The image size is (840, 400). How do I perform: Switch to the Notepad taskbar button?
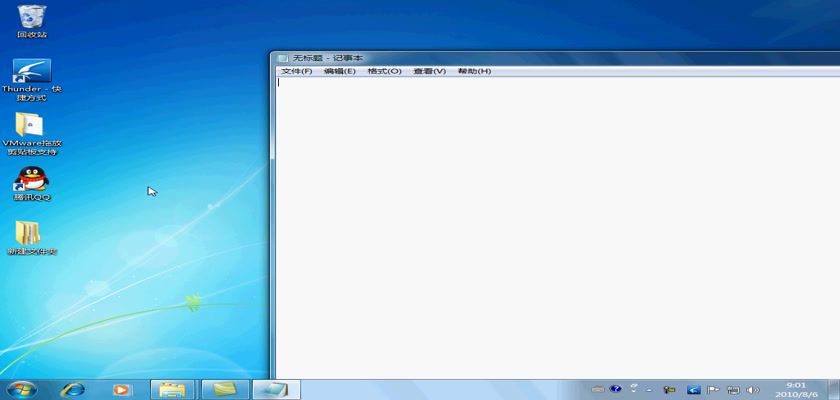(x=275, y=389)
